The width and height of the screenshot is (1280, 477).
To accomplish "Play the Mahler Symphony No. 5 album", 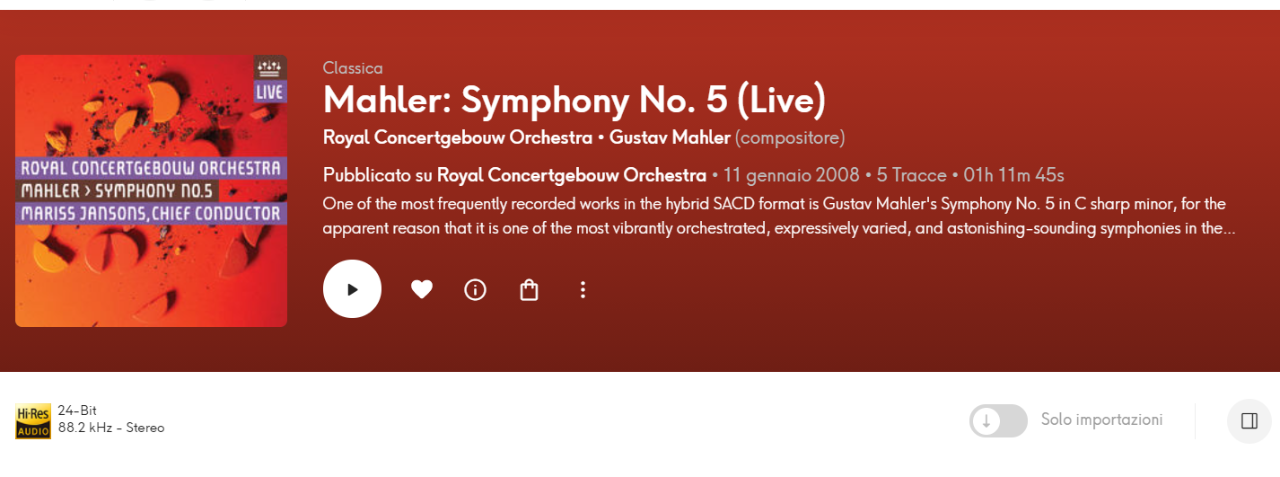I will (352, 289).
